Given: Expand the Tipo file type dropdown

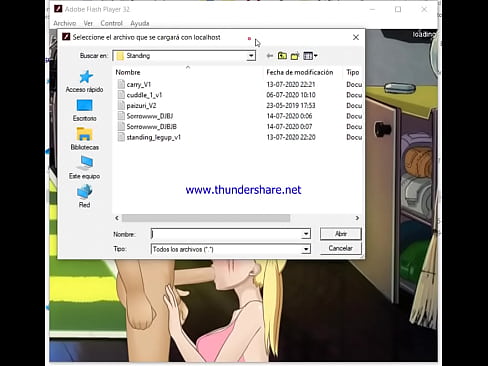Looking at the screenshot, I should click(306, 249).
